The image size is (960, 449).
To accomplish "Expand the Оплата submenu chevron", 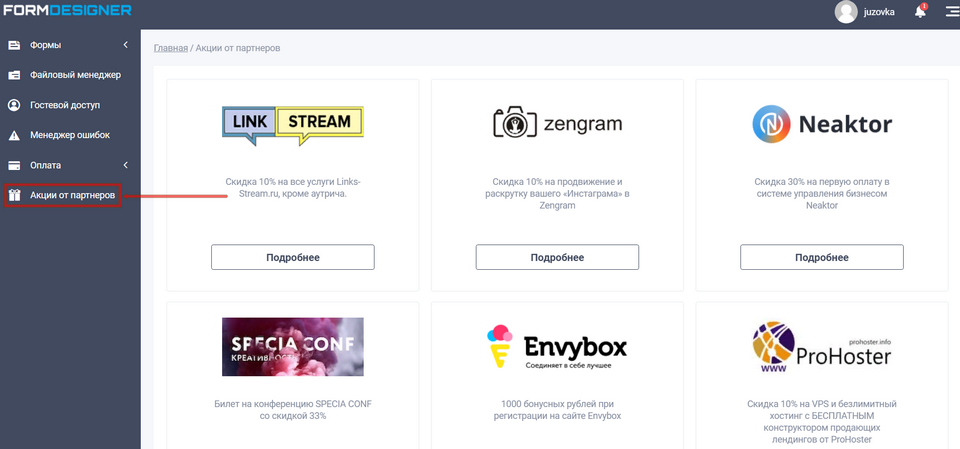I will pos(125,165).
